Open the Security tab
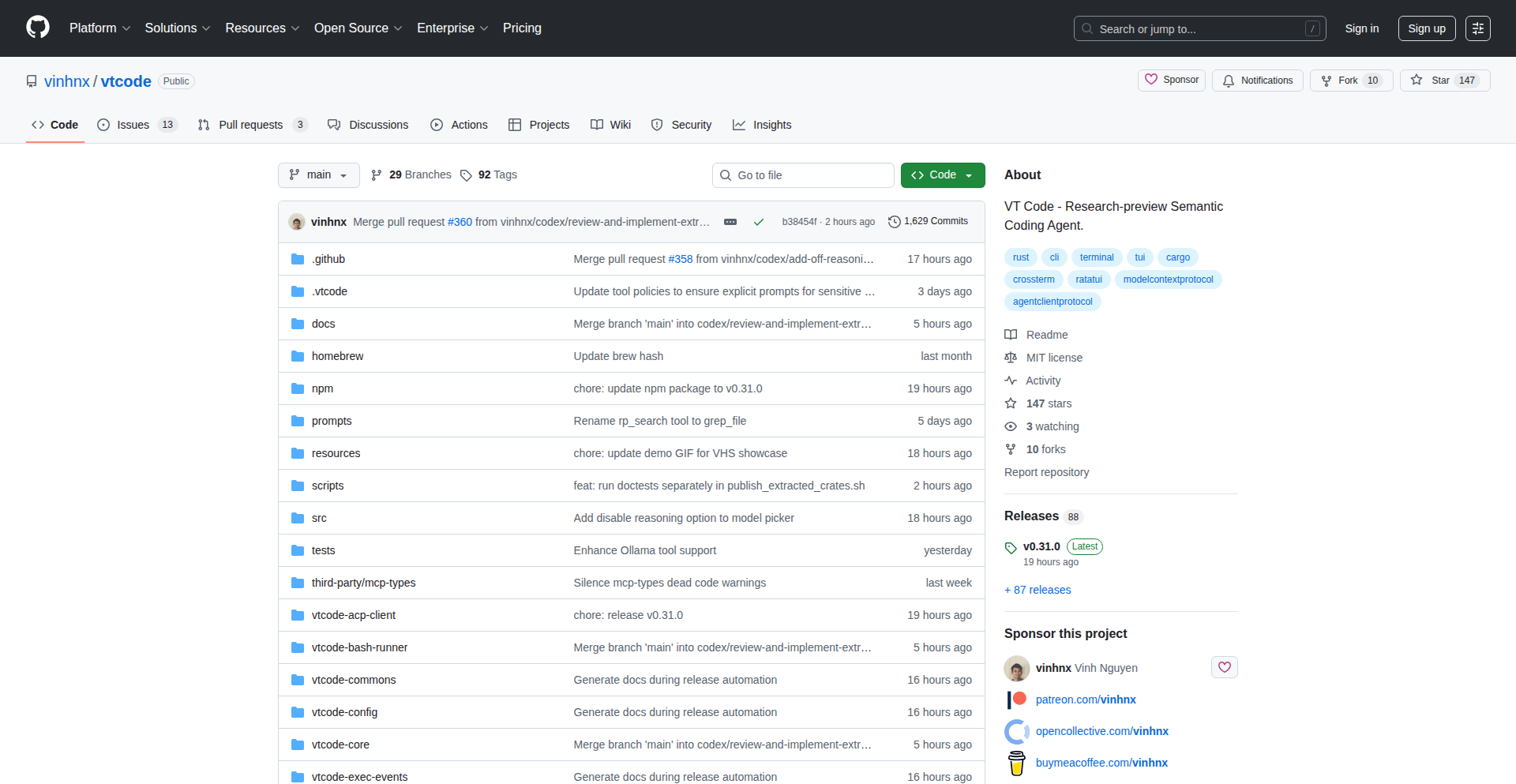 click(681, 125)
